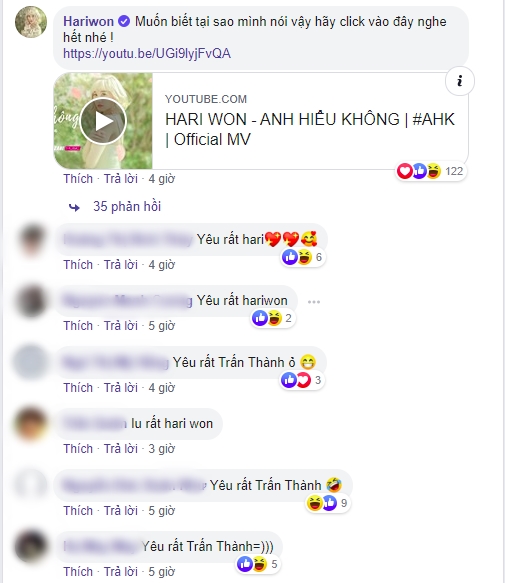Expand the 35 phản hồi replies
Screen dimensions: 505x583
(127, 206)
